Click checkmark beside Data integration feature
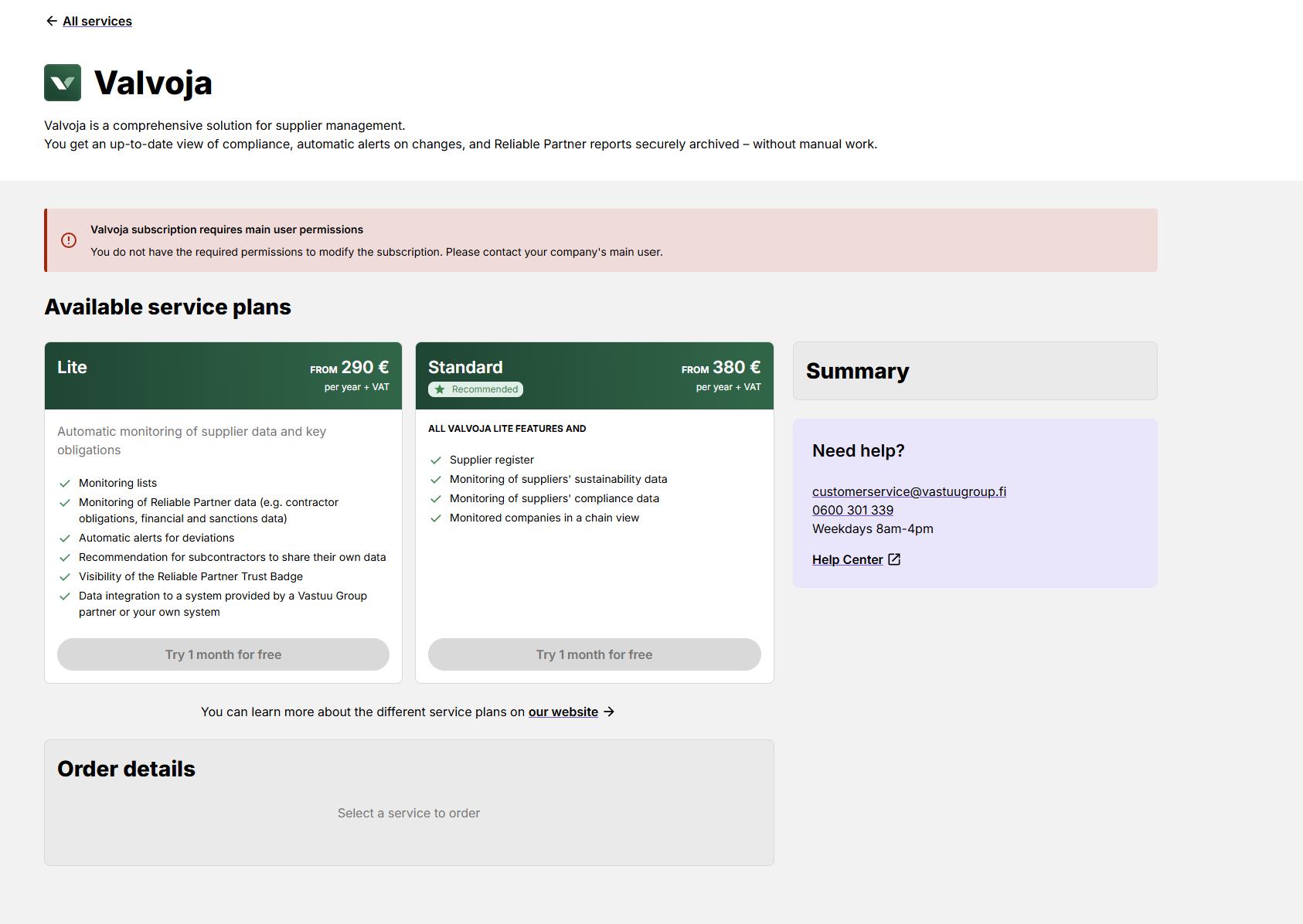 [65, 596]
